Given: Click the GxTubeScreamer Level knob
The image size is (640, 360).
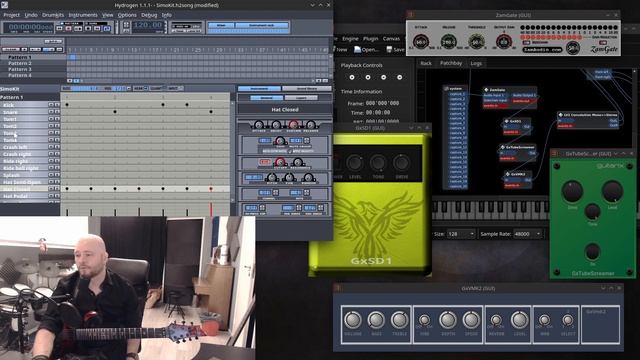Looking at the screenshot, I should click(612, 192).
